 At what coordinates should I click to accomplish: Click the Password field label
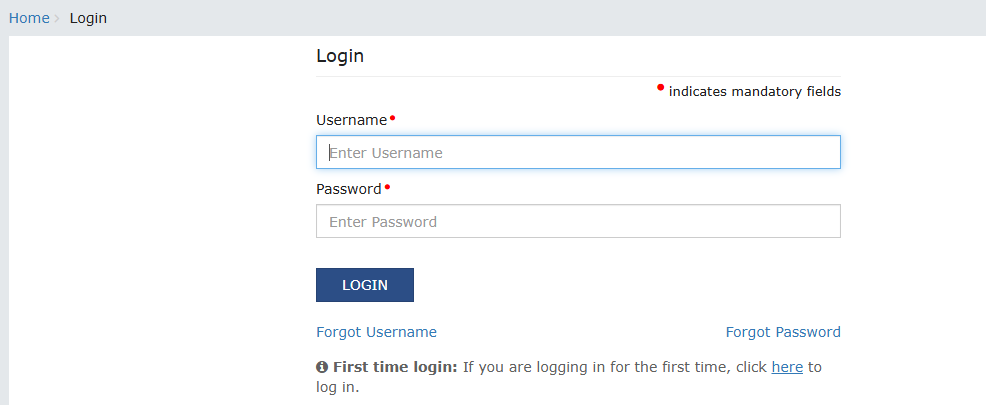pyautogui.click(x=348, y=189)
